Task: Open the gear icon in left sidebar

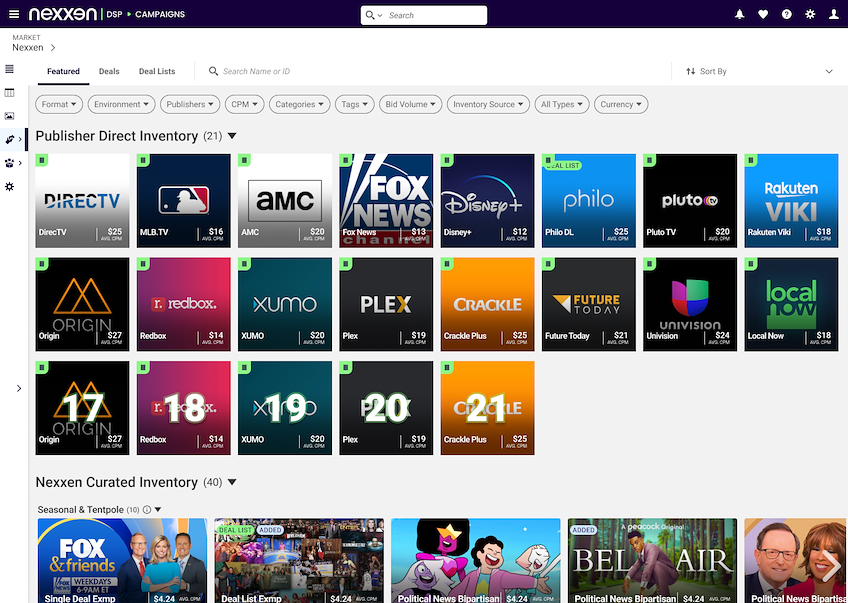Action: [10, 187]
